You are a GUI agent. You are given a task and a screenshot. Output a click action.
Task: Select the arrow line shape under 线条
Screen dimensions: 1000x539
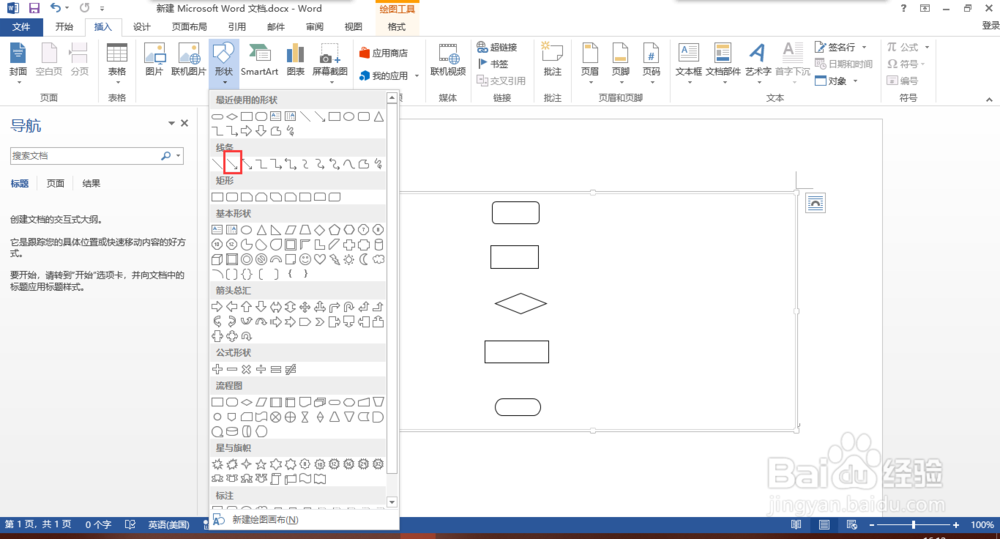click(x=233, y=164)
